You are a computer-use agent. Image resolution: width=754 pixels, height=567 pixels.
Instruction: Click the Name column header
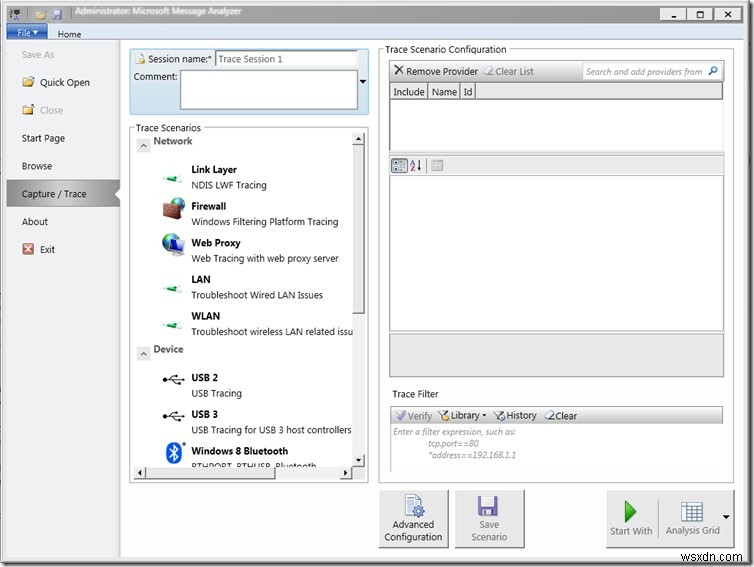pos(444,91)
